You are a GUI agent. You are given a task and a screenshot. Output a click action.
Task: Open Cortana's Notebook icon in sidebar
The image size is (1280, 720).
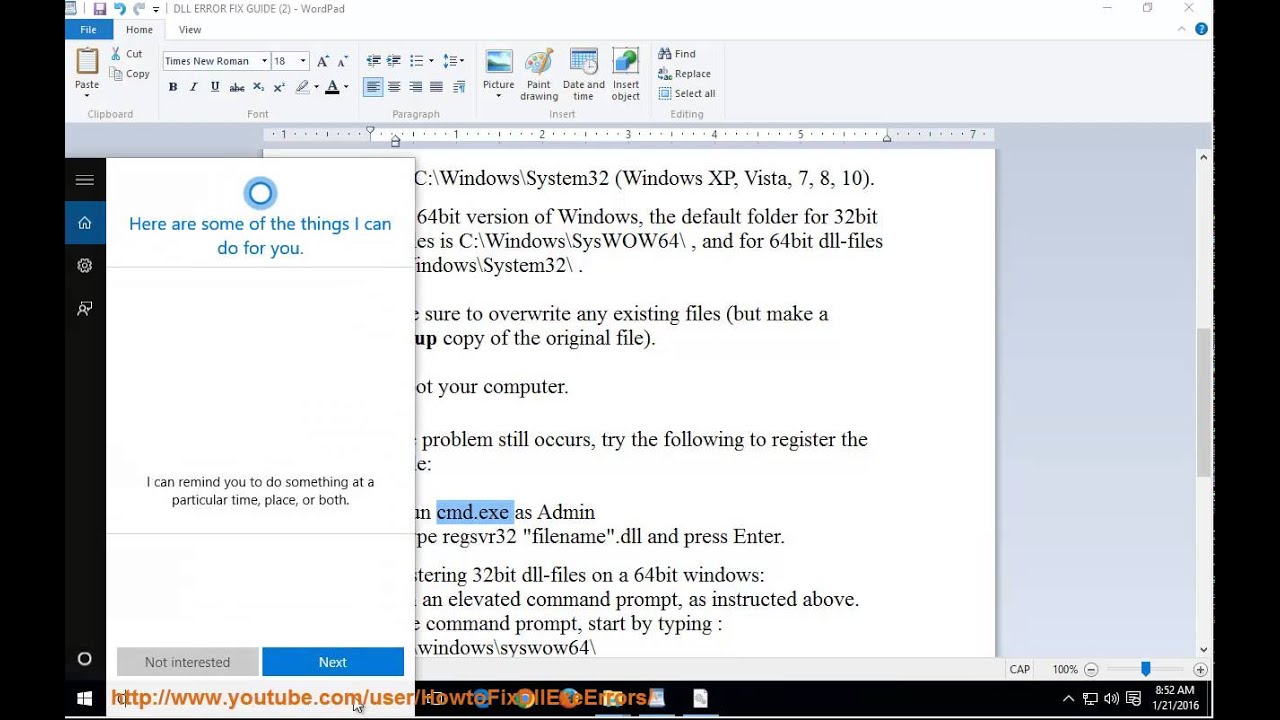tap(85, 265)
